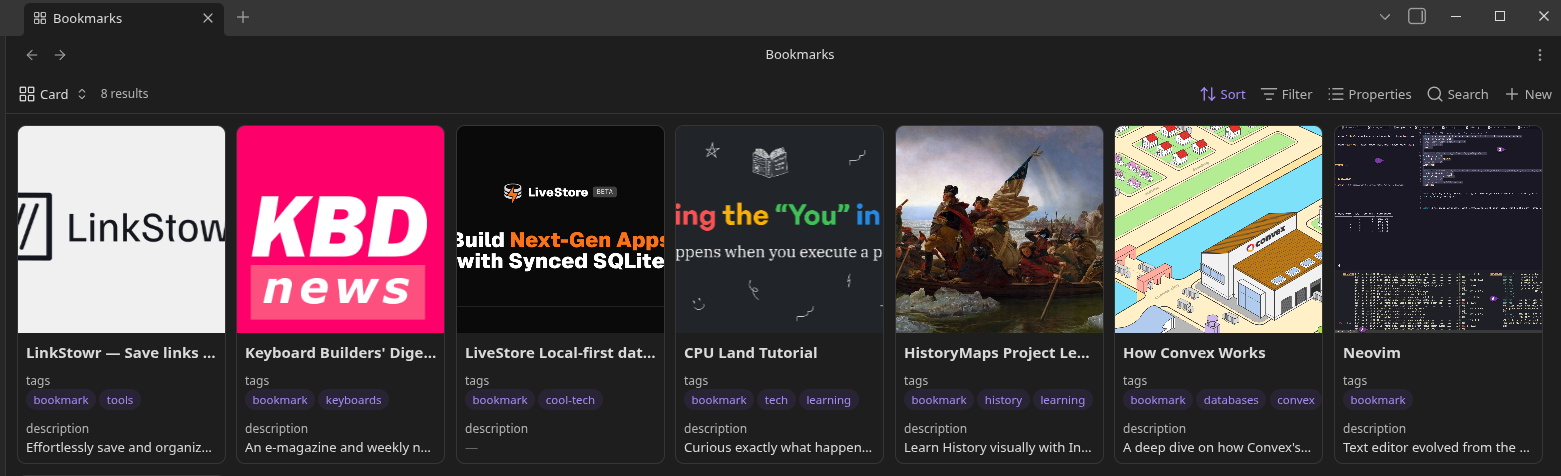Click the Sort button
This screenshot has height=476, width=1561.
click(x=1223, y=94)
